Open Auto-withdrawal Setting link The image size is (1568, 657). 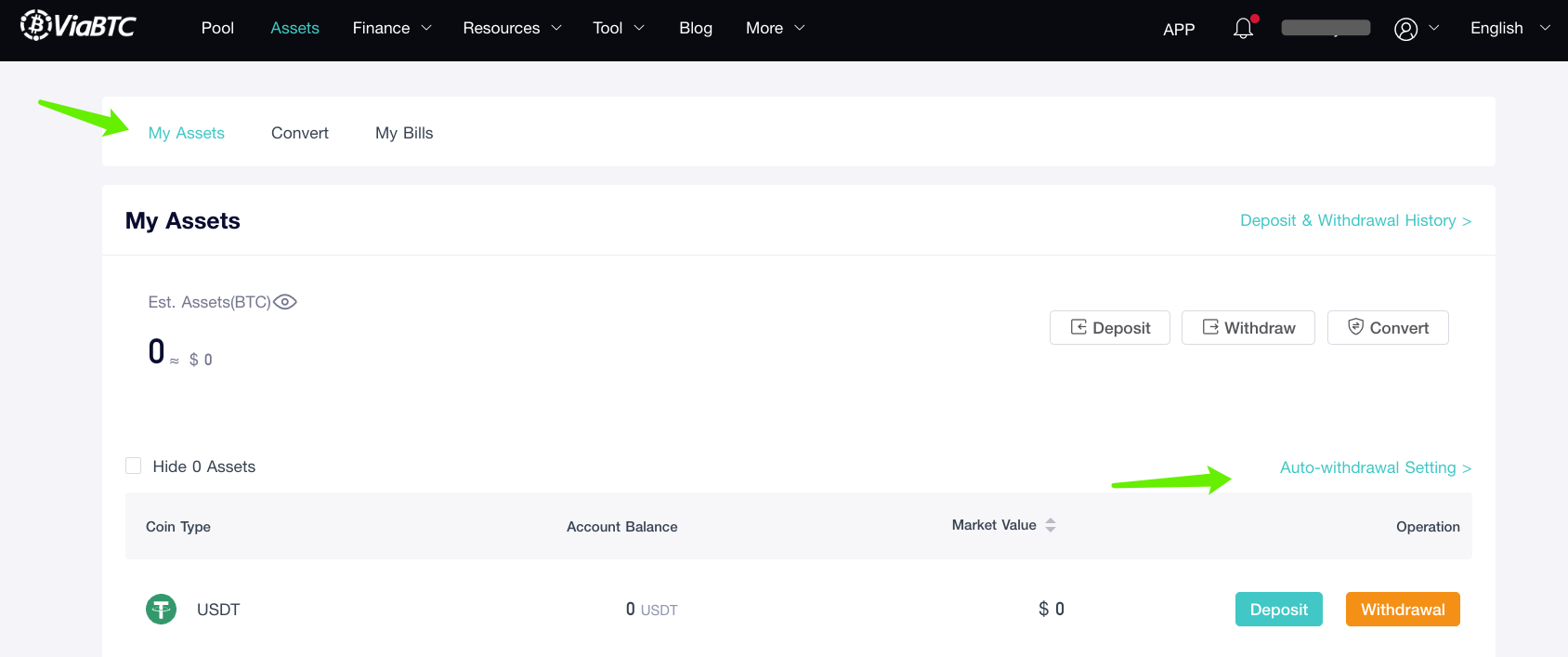coord(1376,467)
